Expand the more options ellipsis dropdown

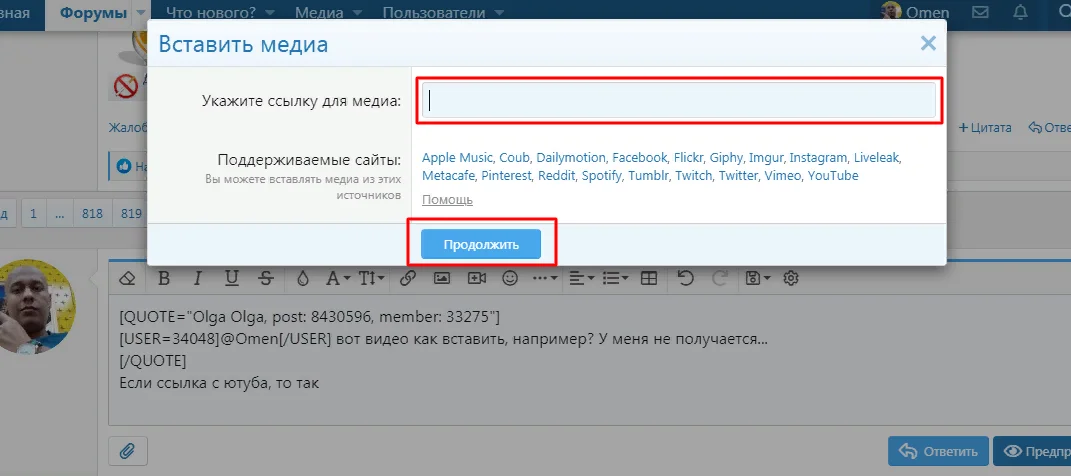[x=545, y=279]
